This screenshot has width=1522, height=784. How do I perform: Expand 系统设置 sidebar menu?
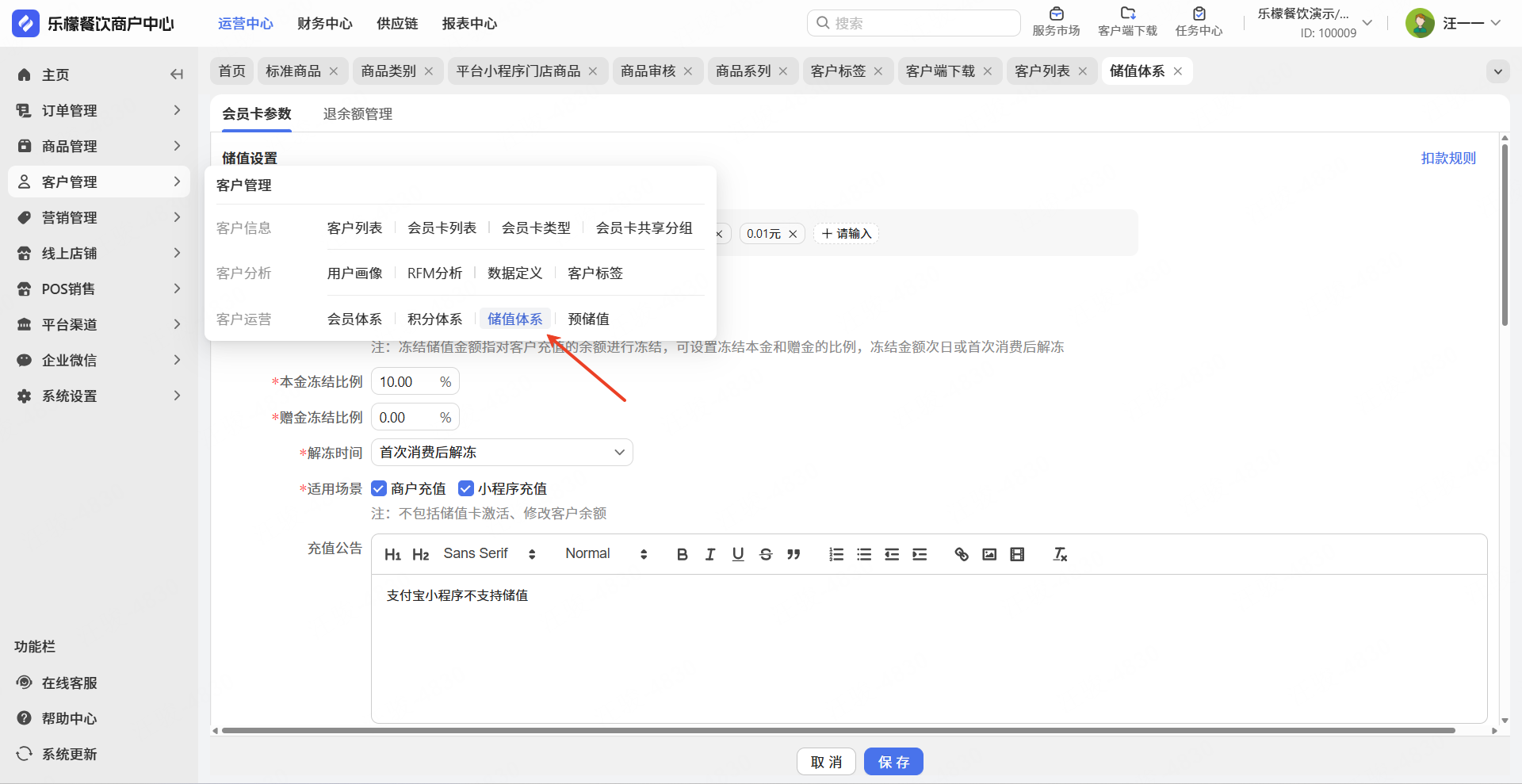pyautogui.click(x=99, y=396)
